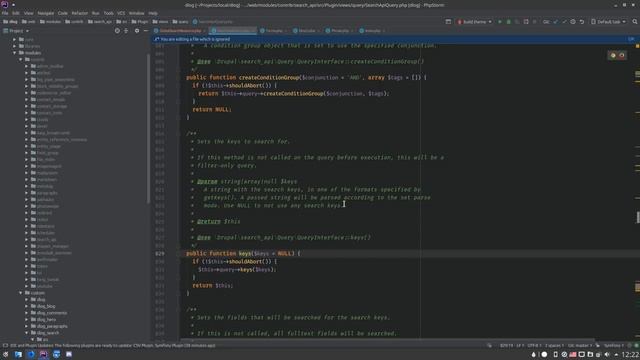Click the search_api breadcrumb in navigation bar

pyautogui.click(x=100, y=22)
